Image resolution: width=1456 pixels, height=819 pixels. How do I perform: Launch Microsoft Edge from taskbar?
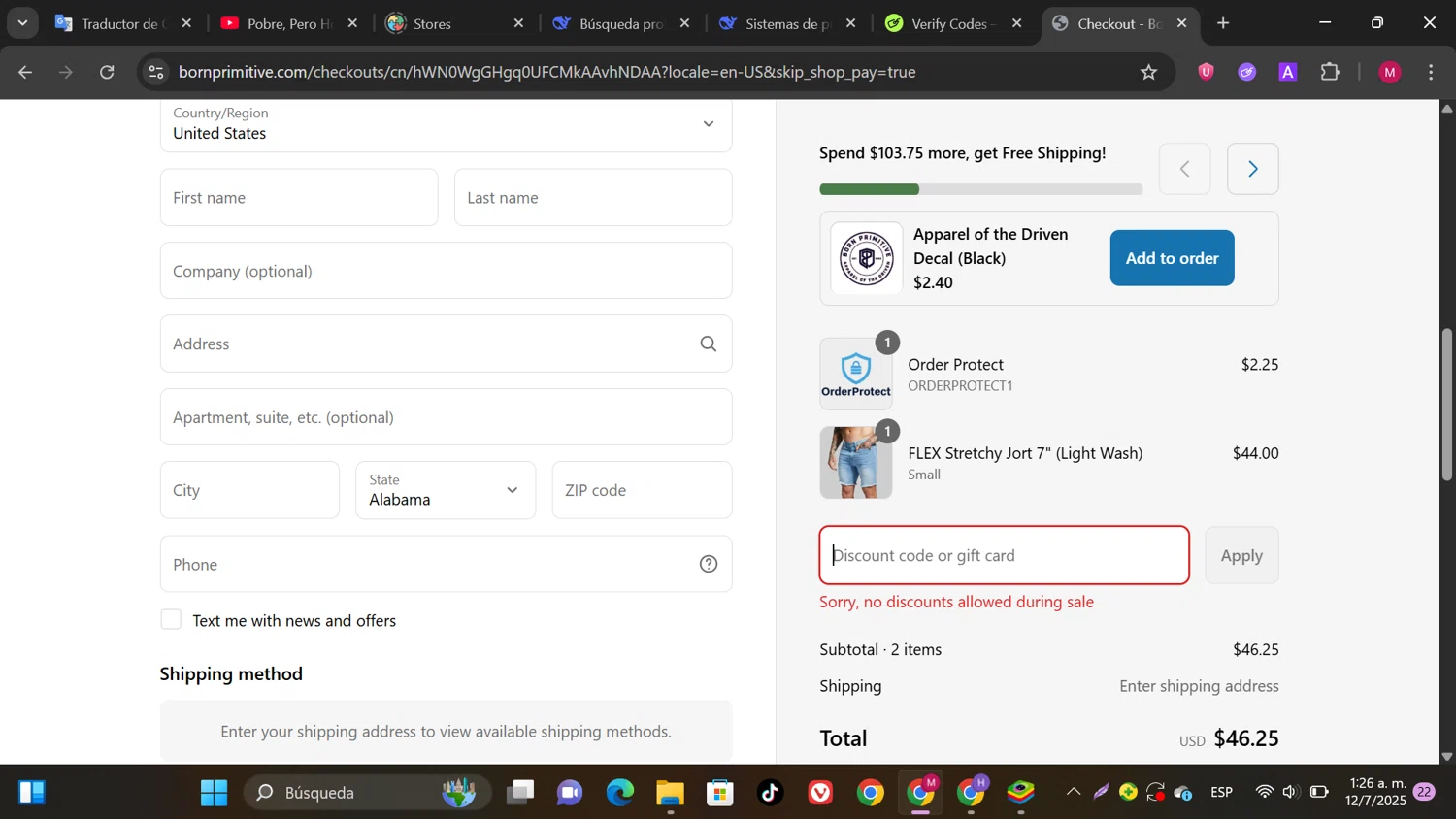(619, 793)
